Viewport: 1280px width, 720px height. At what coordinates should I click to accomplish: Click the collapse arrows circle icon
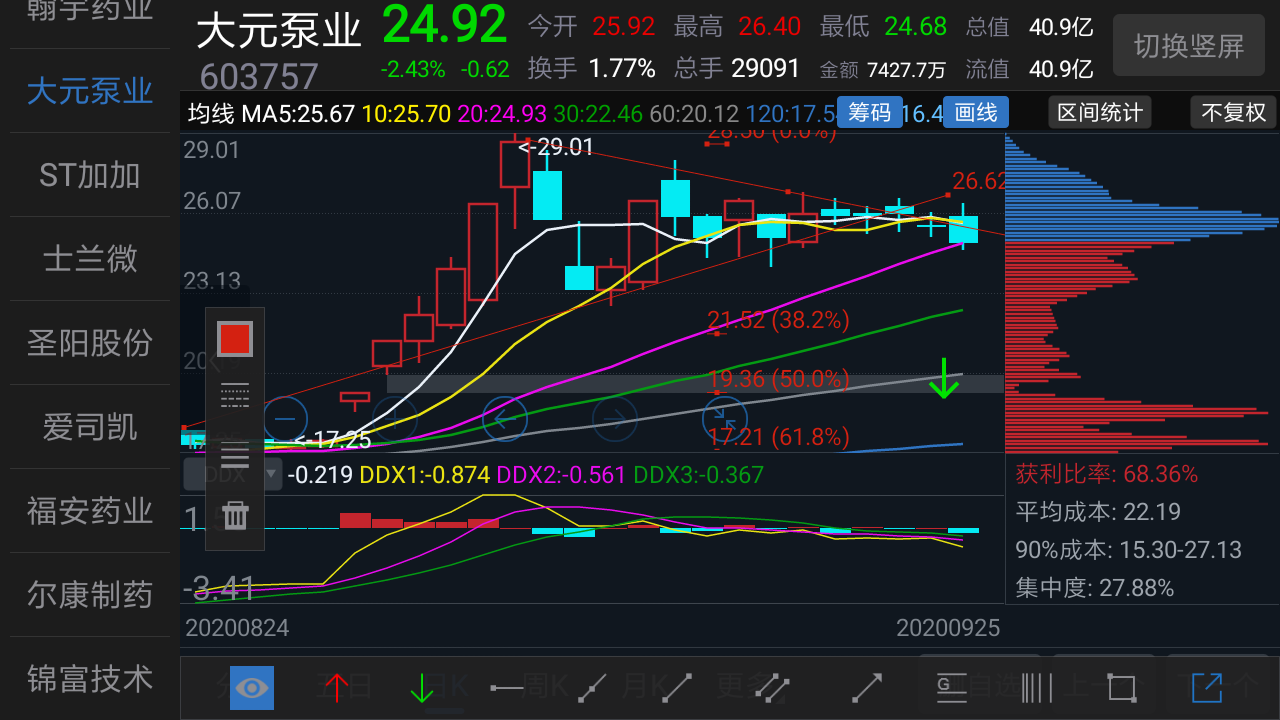click(725, 419)
